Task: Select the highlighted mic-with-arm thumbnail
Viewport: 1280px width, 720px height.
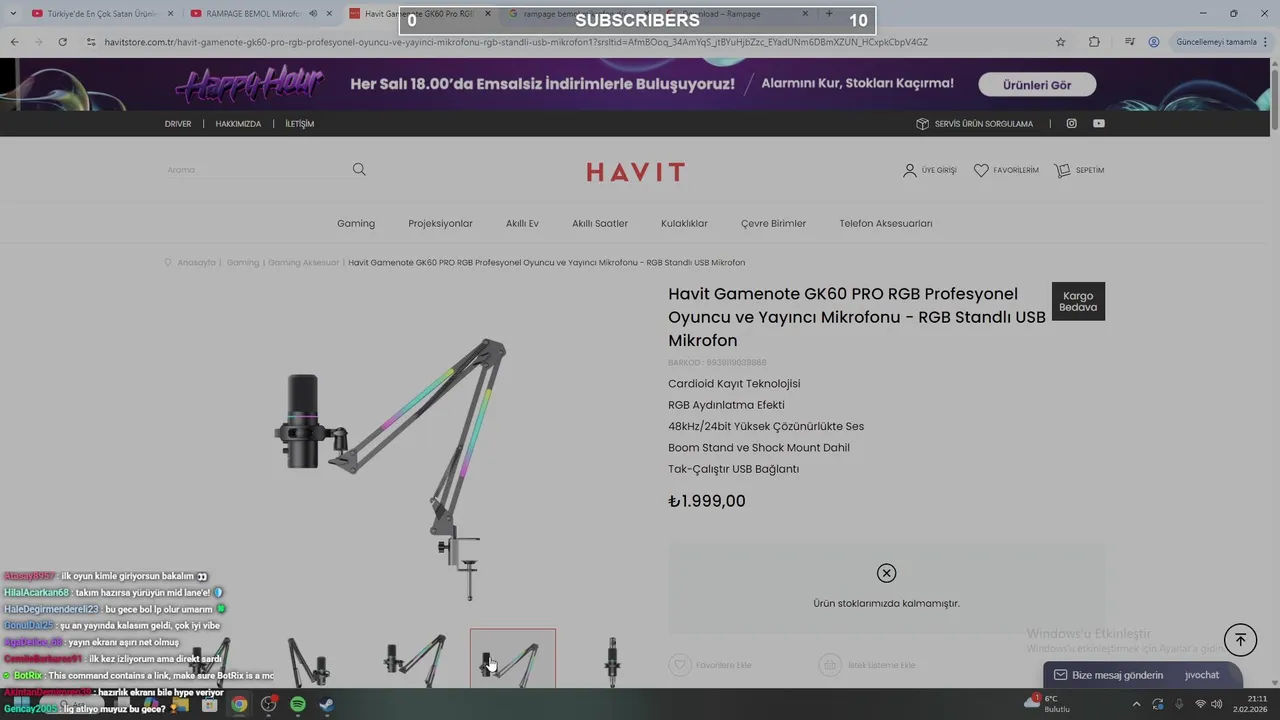Action: pyautogui.click(x=513, y=658)
